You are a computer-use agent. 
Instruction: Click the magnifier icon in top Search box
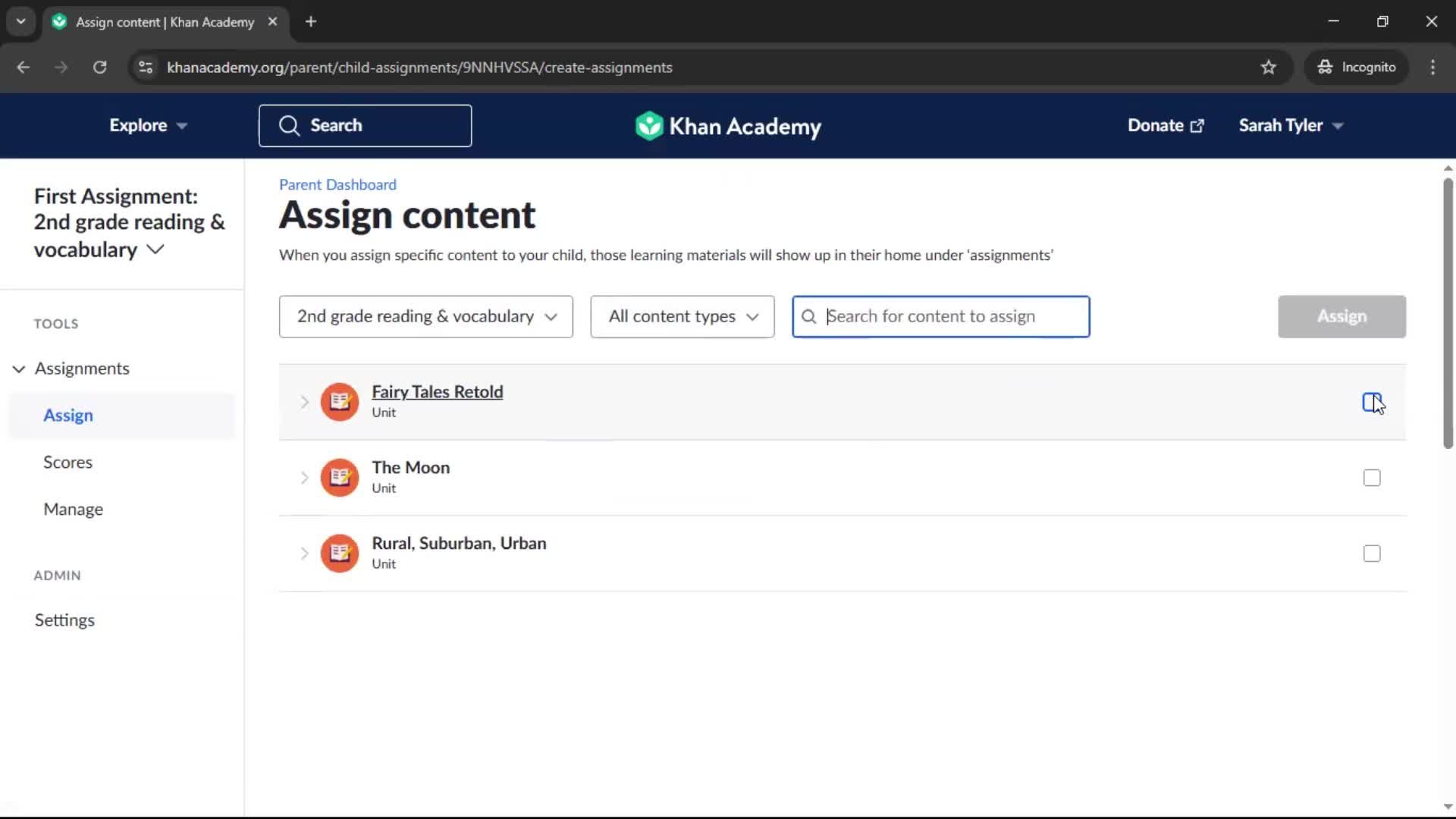point(289,126)
